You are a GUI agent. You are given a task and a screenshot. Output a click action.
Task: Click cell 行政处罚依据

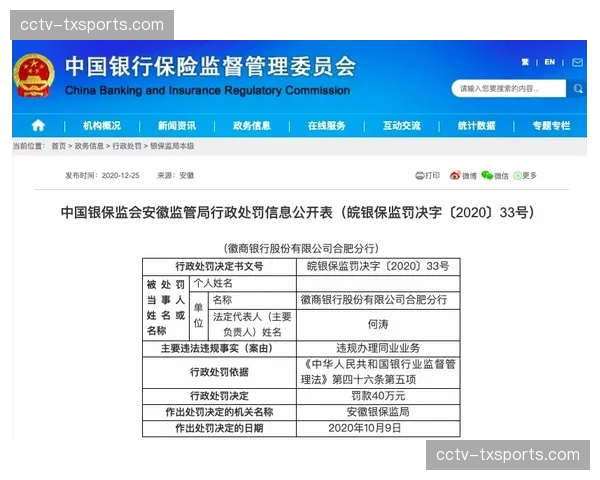(x=219, y=372)
